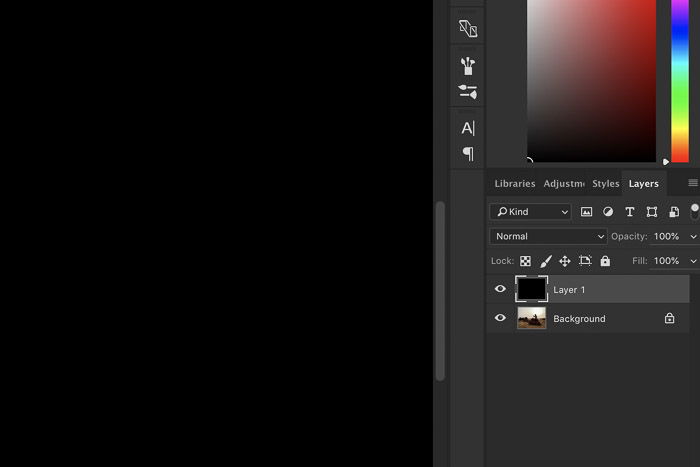Viewport: 700px width, 467px height.
Task: Filter layers by shape layers icon
Action: (652, 212)
